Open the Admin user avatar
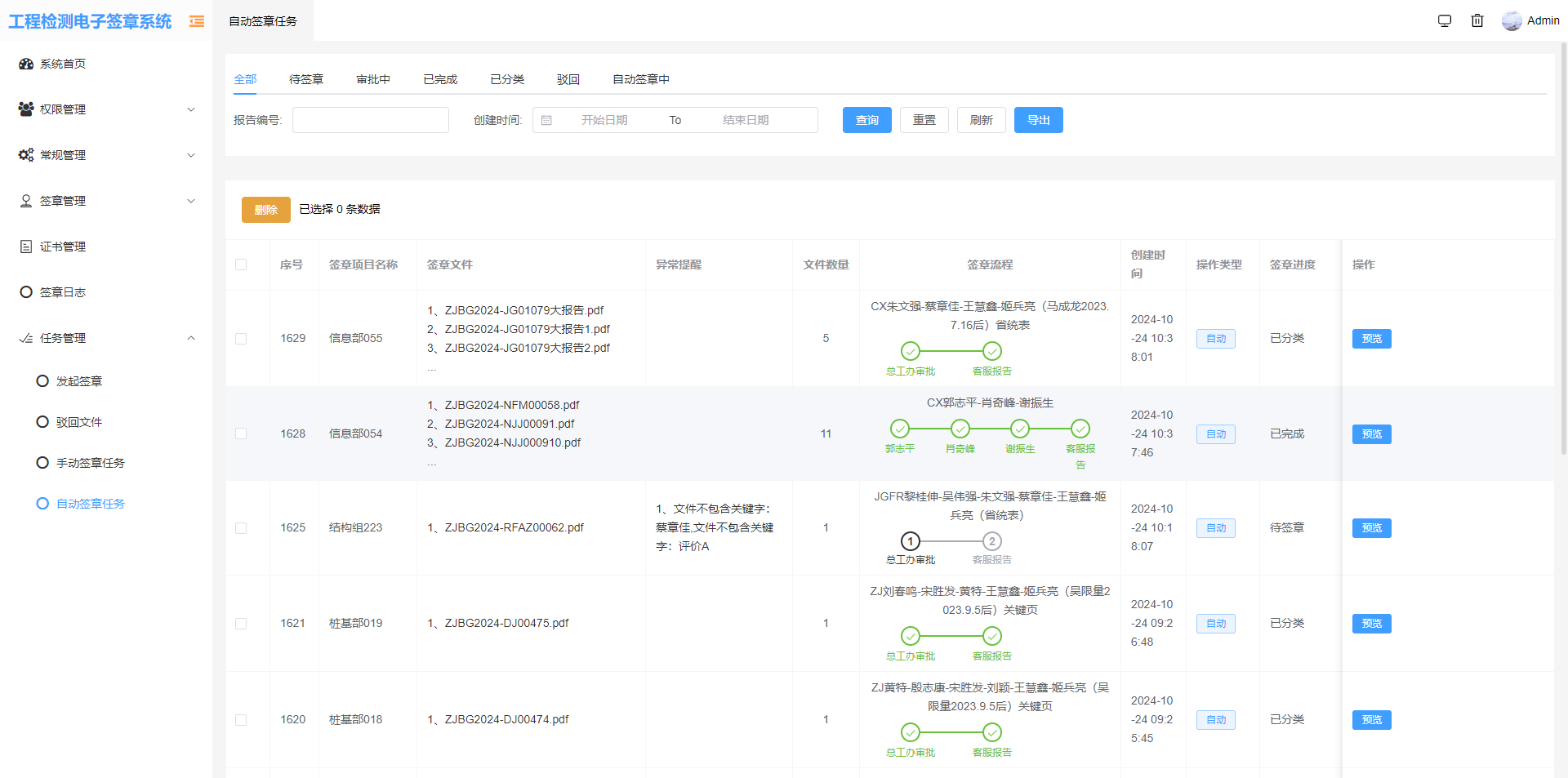1568x778 pixels. [1512, 21]
